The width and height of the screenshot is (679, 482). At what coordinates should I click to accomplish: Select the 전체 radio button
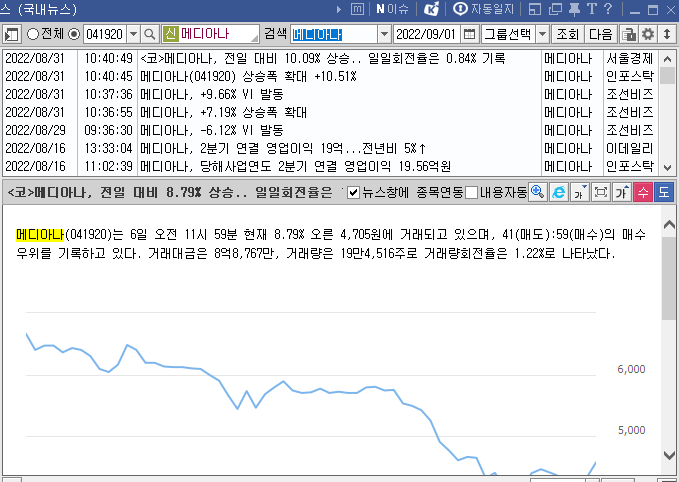[33, 34]
